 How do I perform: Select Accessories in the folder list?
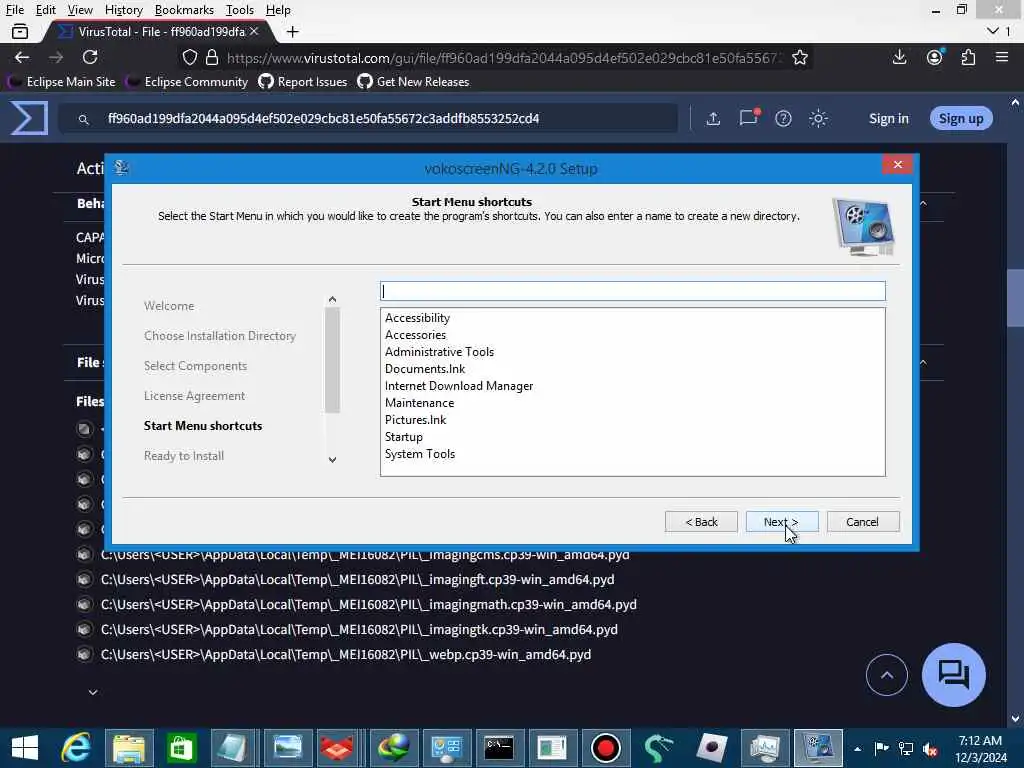pyautogui.click(x=415, y=335)
